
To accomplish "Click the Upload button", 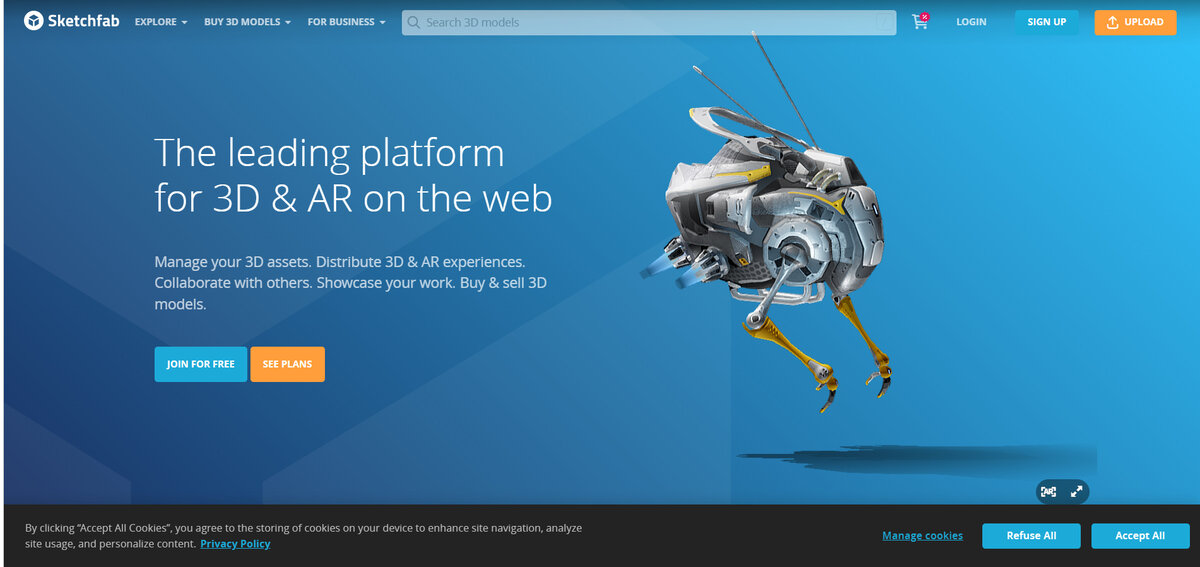I will (1135, 22).
